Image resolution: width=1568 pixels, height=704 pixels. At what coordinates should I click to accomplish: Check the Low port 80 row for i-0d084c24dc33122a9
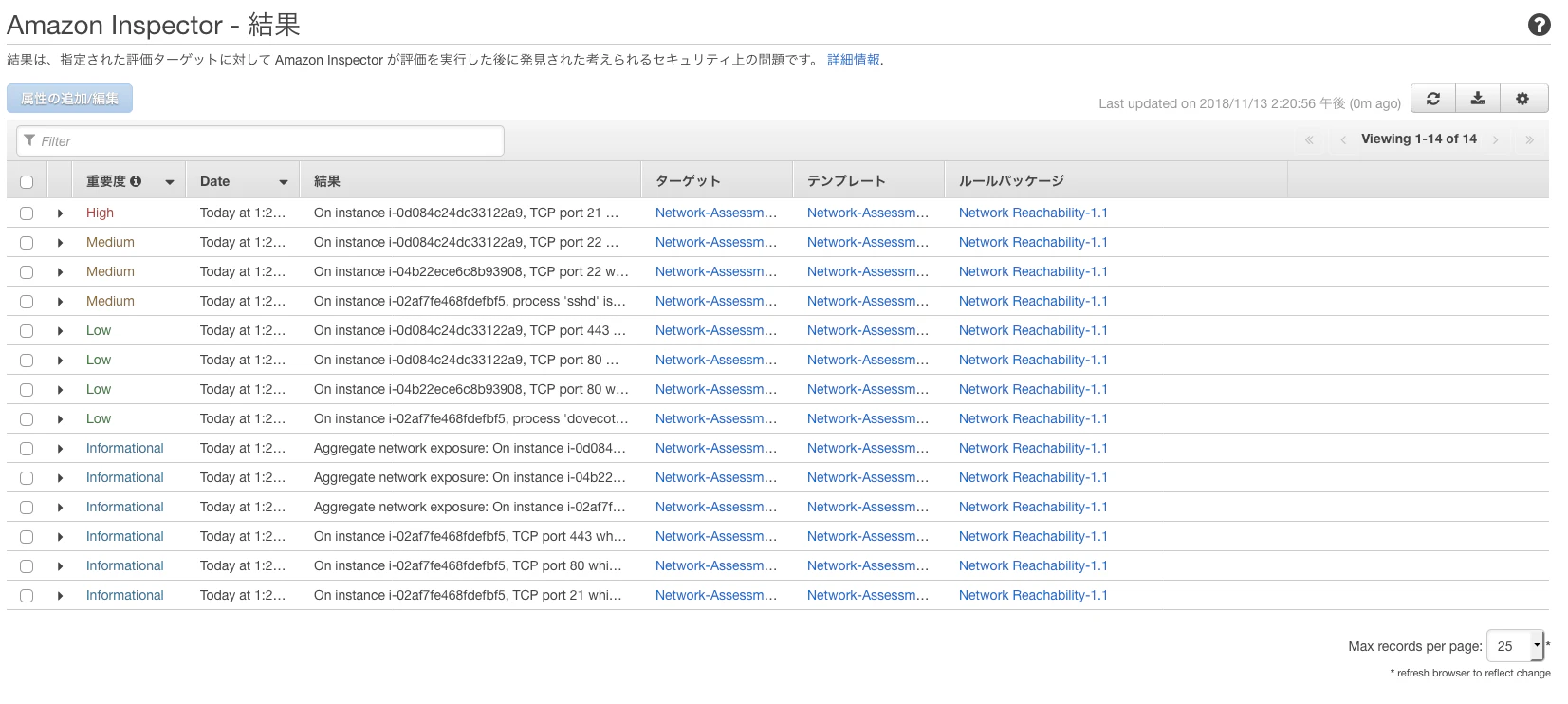(x=27, y=361)
